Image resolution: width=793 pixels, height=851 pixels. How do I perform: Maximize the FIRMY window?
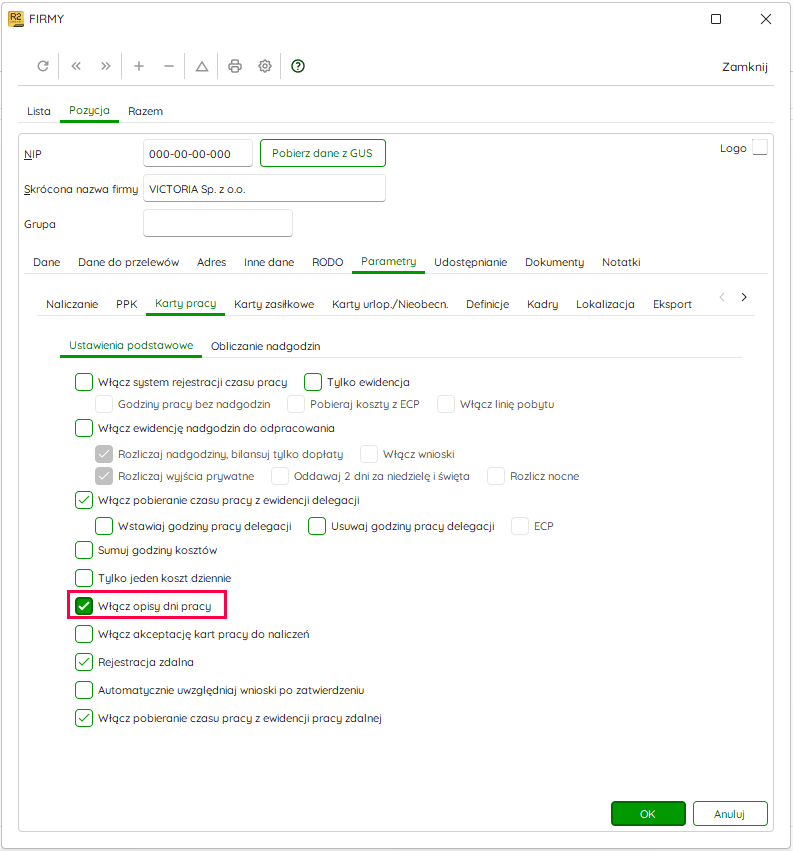(716, 19)
